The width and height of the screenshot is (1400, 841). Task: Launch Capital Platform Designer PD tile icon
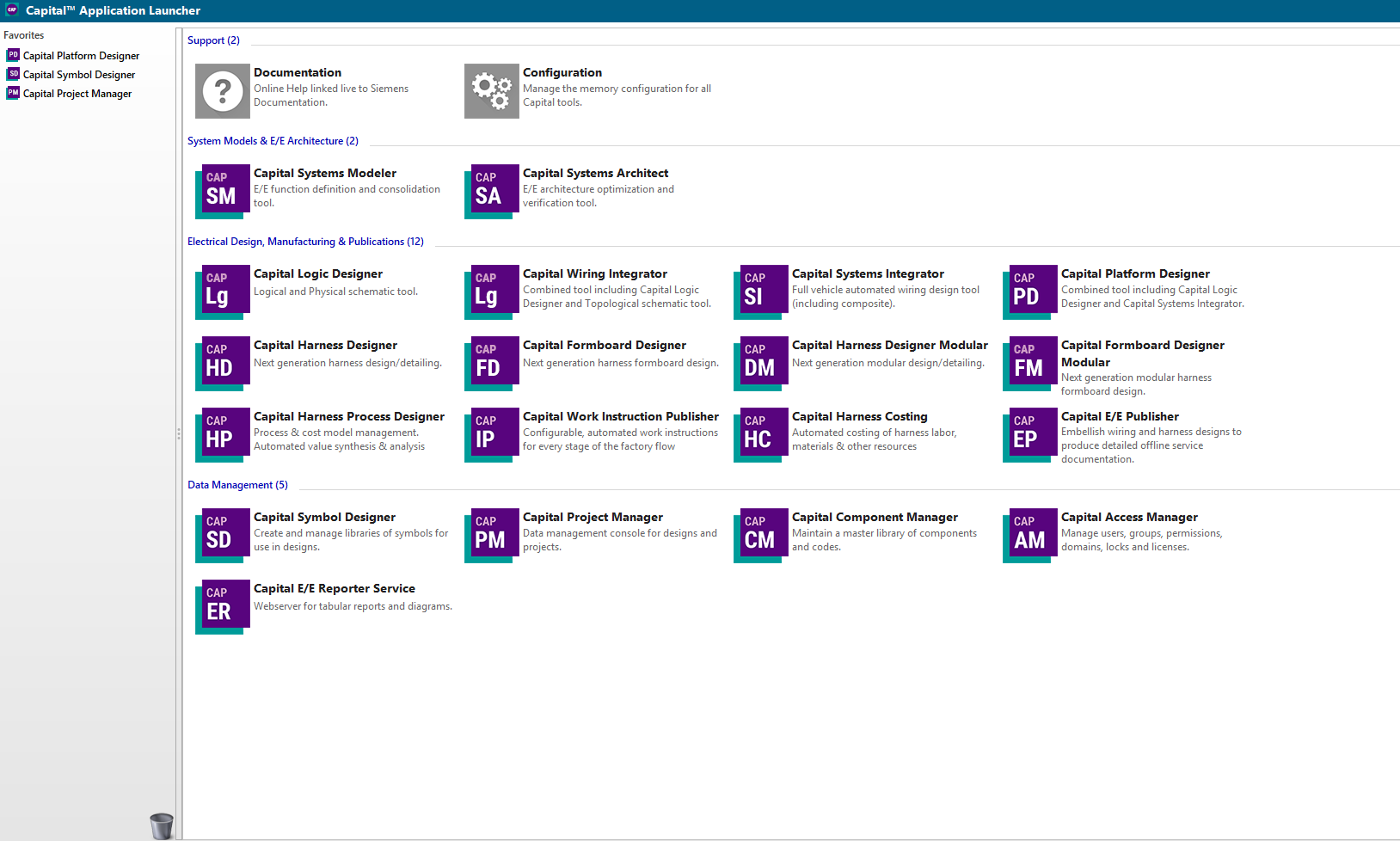point(1030,292)
